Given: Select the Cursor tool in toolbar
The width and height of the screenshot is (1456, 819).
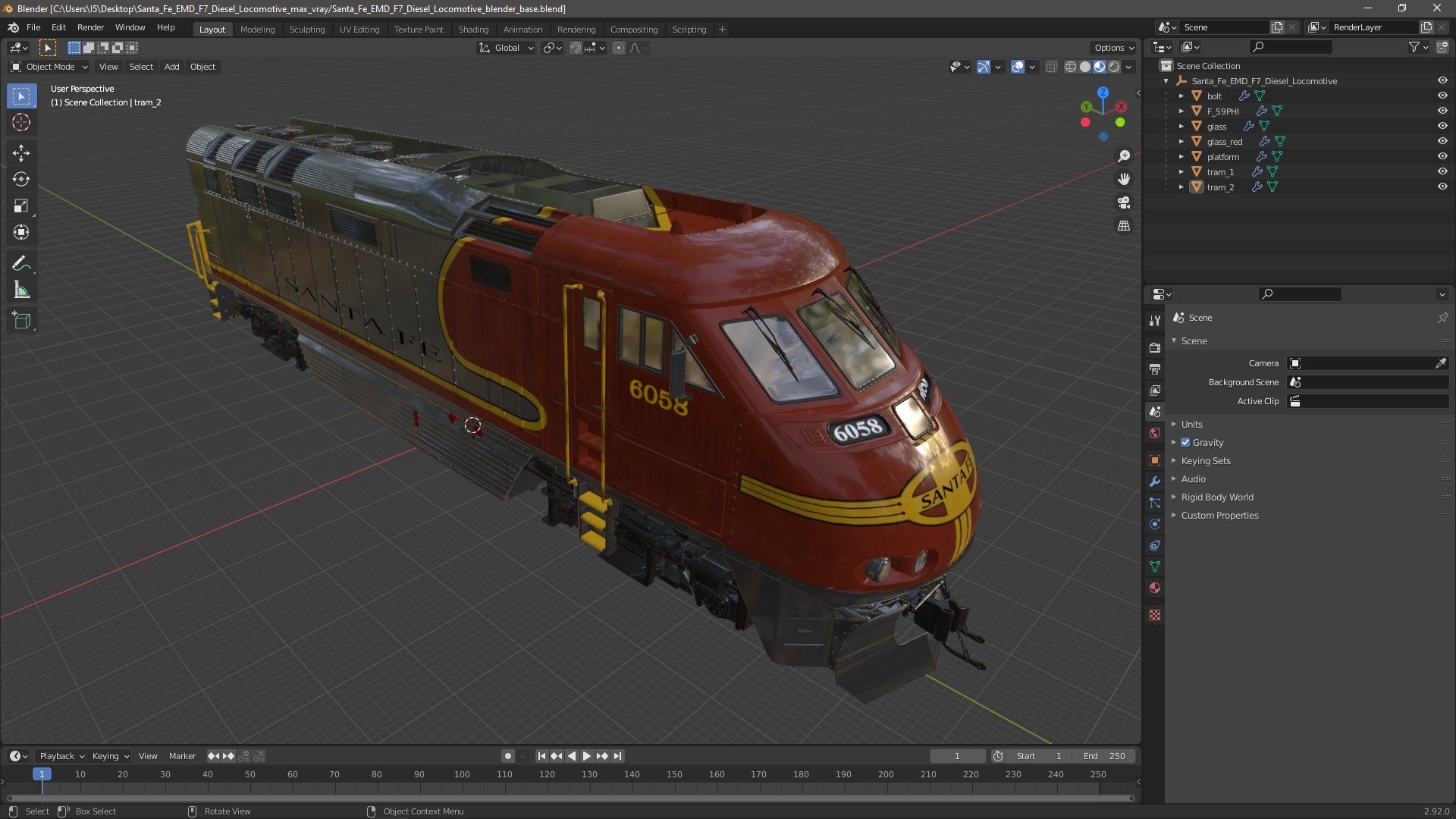Looking at the screenshot, I should pyautogui.click(x=21, y=123).
